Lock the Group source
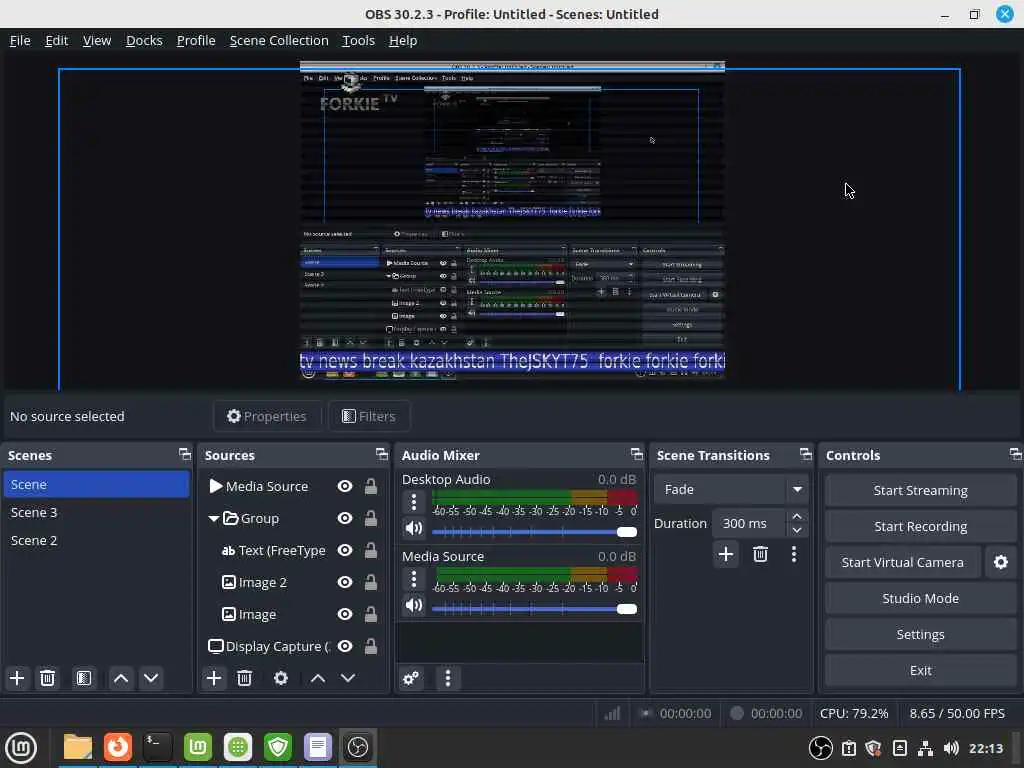Image resolution: width=1024 pixels, height=768 pixels. pos(371,519)
